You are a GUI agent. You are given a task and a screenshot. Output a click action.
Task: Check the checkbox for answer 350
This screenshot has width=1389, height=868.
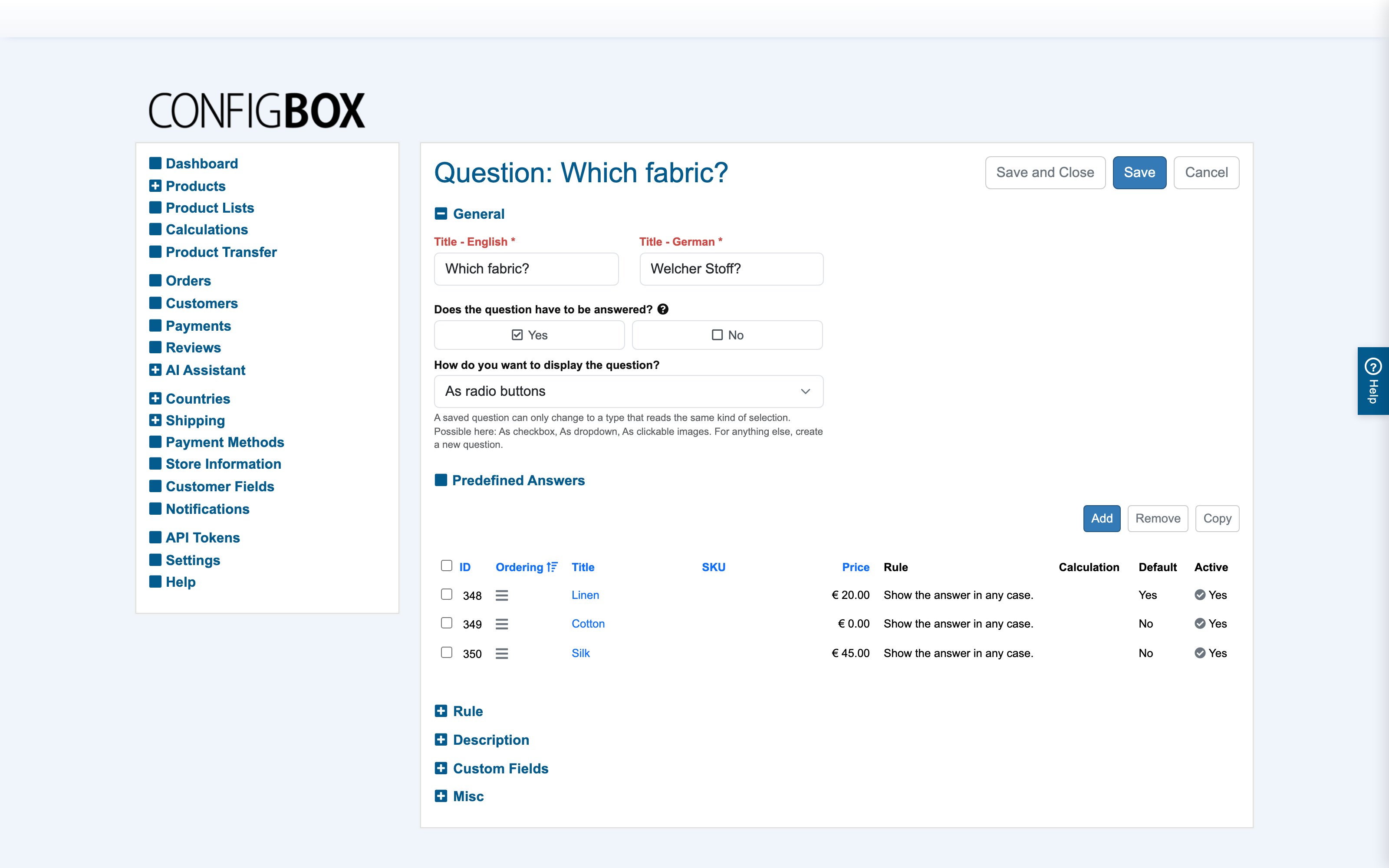(x=447, y=652)
